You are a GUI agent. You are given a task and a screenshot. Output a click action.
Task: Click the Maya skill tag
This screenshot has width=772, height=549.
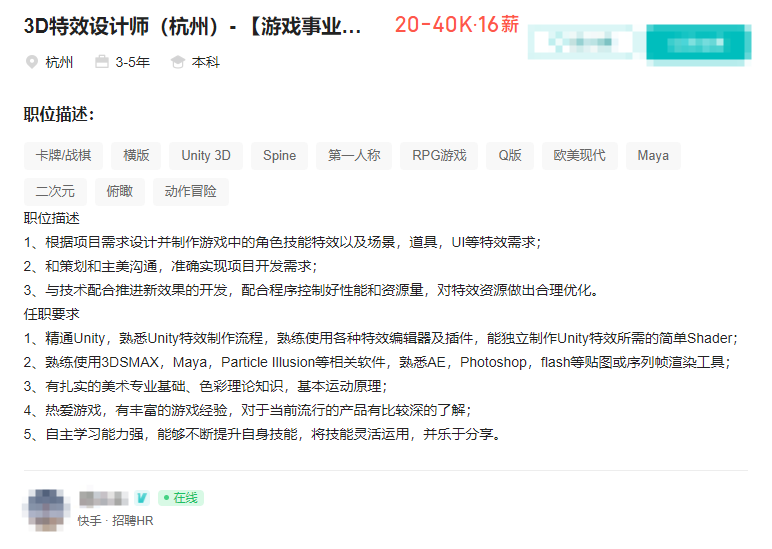653,155
